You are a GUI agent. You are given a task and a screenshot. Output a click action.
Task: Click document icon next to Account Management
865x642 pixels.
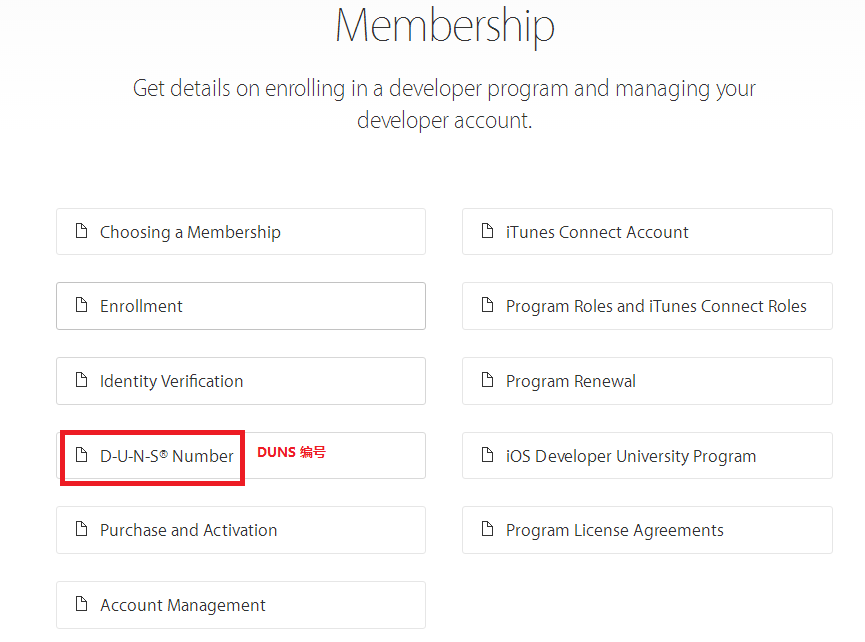tap(82, 605)
